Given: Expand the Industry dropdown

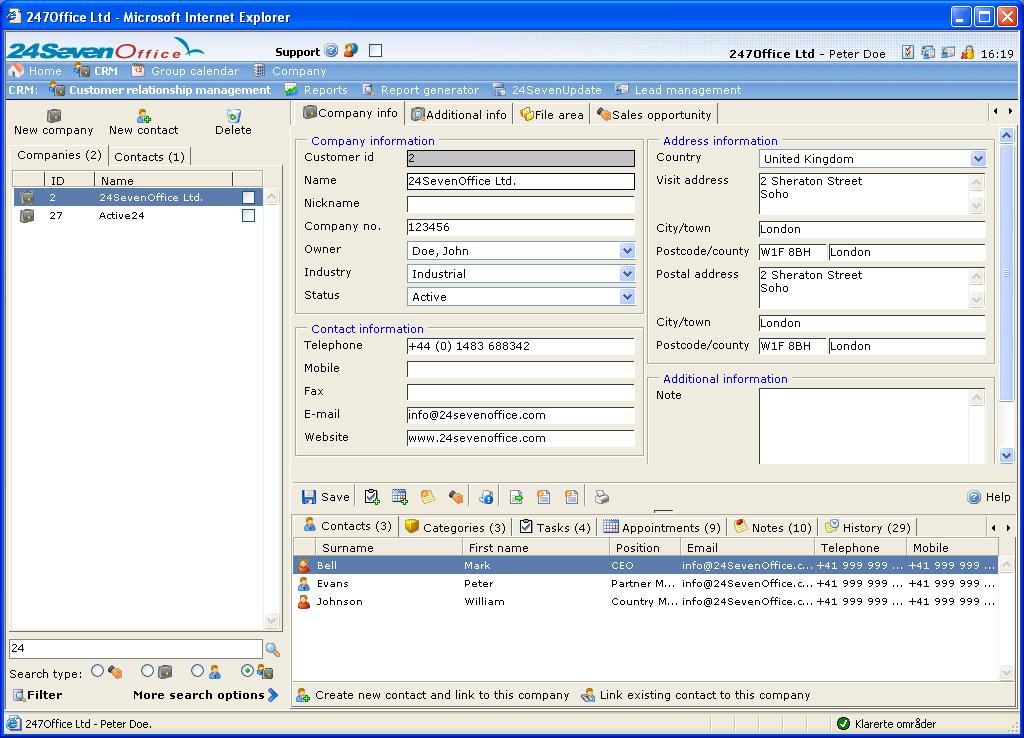Looking at the screenshot, I should tap(626, 274).
